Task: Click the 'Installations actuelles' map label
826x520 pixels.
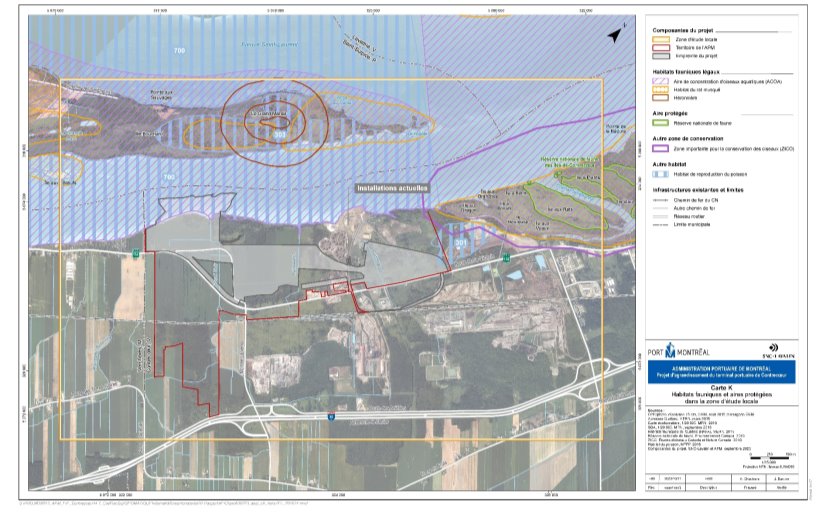Action: (x=391, y=188)
